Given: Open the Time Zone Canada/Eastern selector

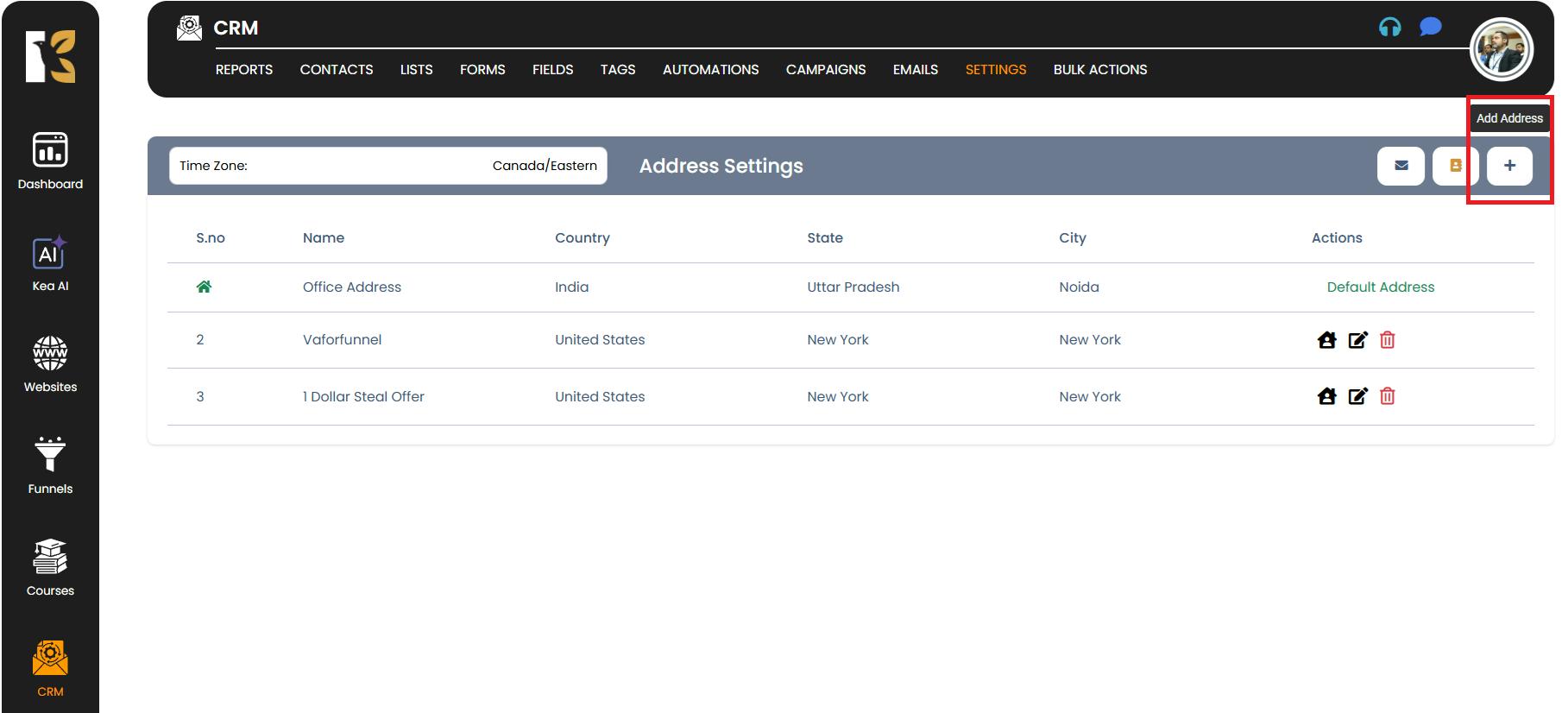Looking at the screenshot, I should click(387, 166).
